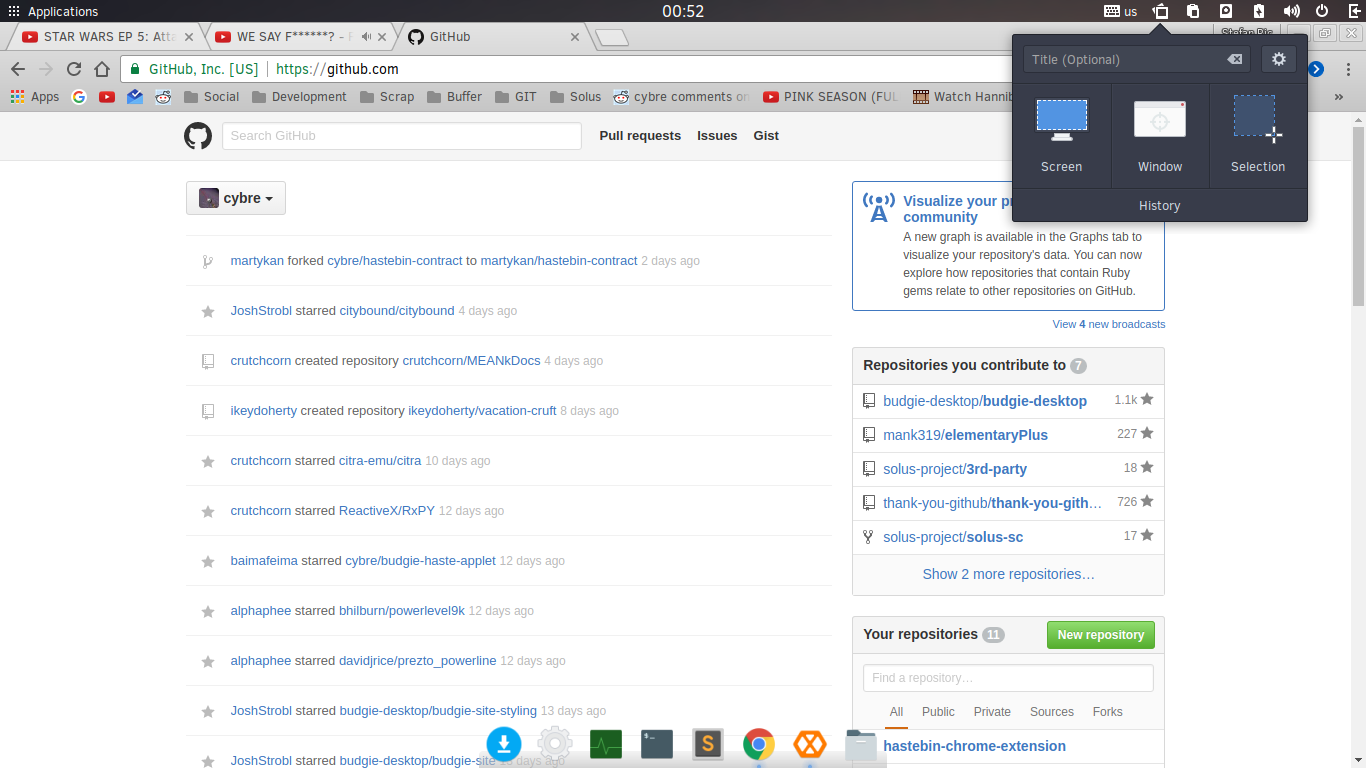View 4 new broadcasts link

[1108, 324]
